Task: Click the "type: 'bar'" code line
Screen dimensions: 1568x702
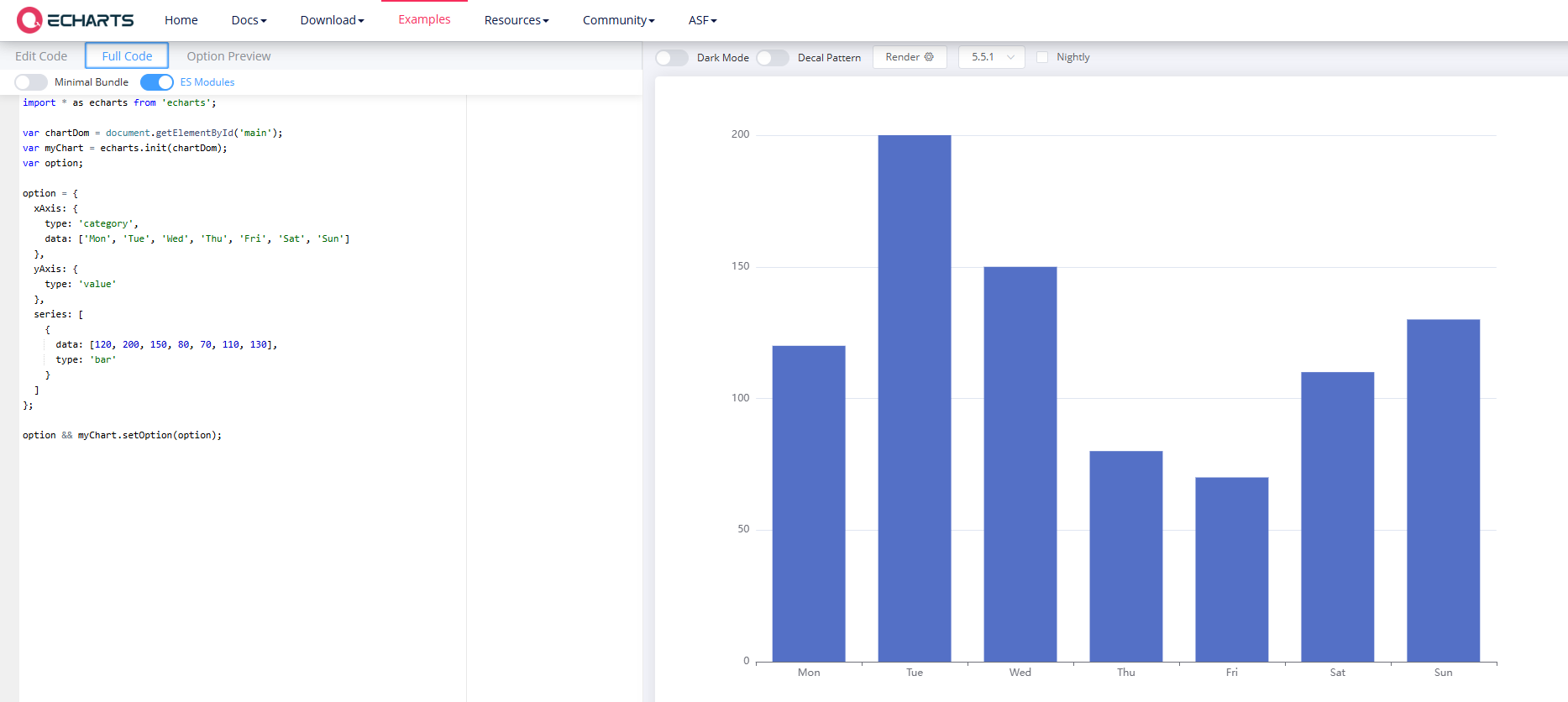Action: (x=86, y=359)
